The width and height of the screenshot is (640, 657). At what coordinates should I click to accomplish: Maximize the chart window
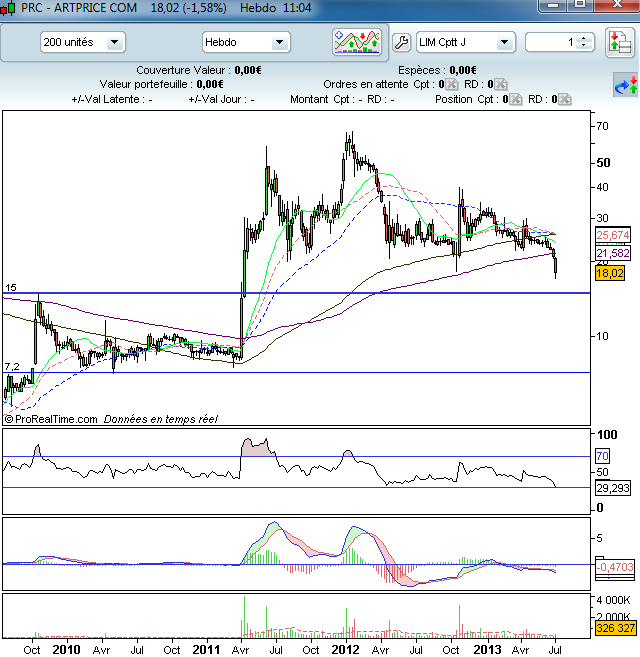pyautogui.click(x=580, y=5)
